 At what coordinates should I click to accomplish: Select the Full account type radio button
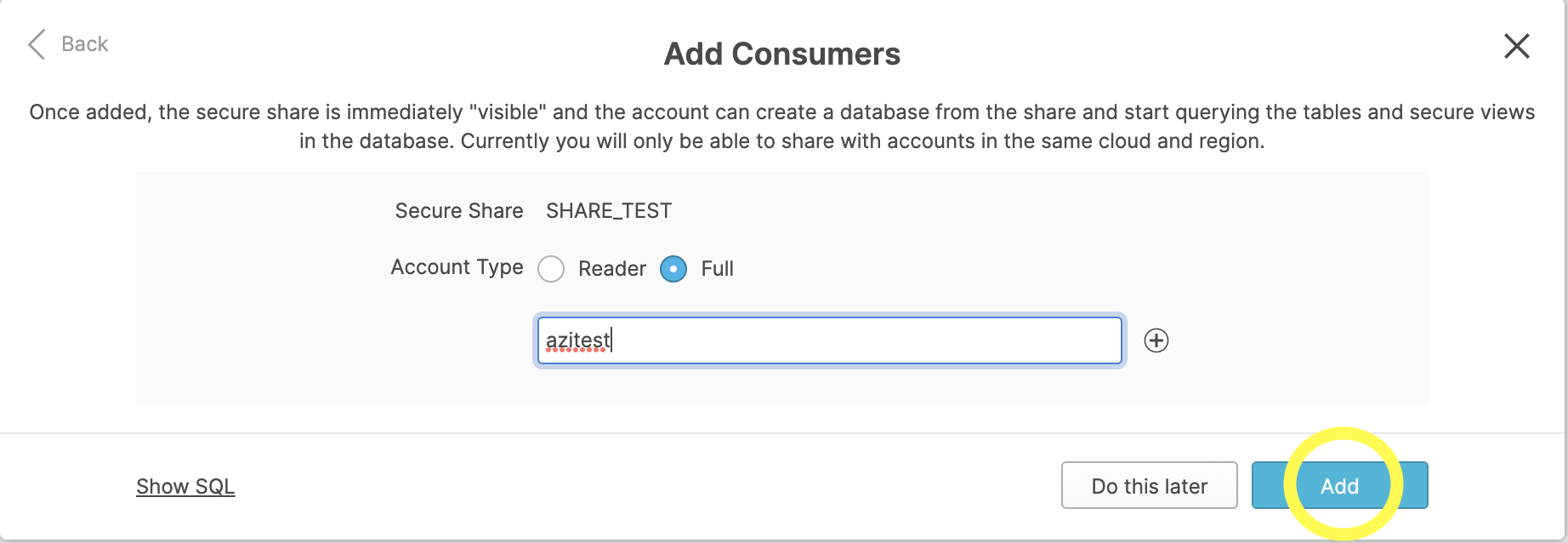(673, 269)
